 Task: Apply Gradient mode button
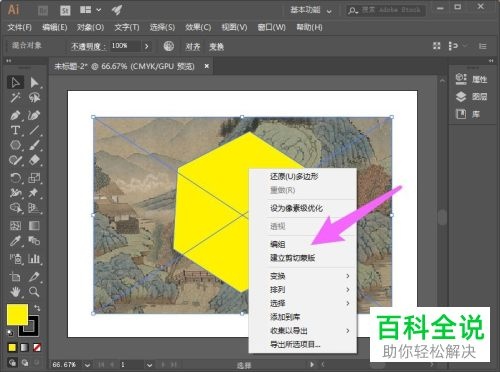24,348
